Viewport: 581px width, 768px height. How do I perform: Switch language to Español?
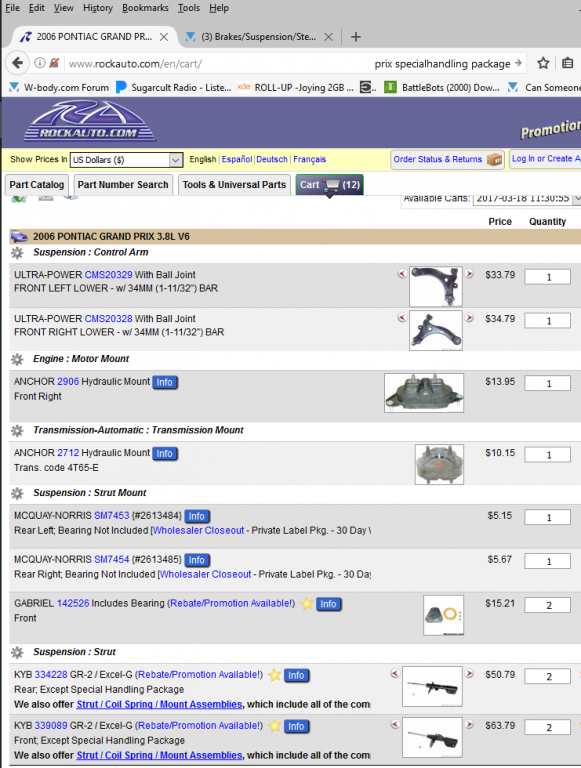(x=237, y=159)
